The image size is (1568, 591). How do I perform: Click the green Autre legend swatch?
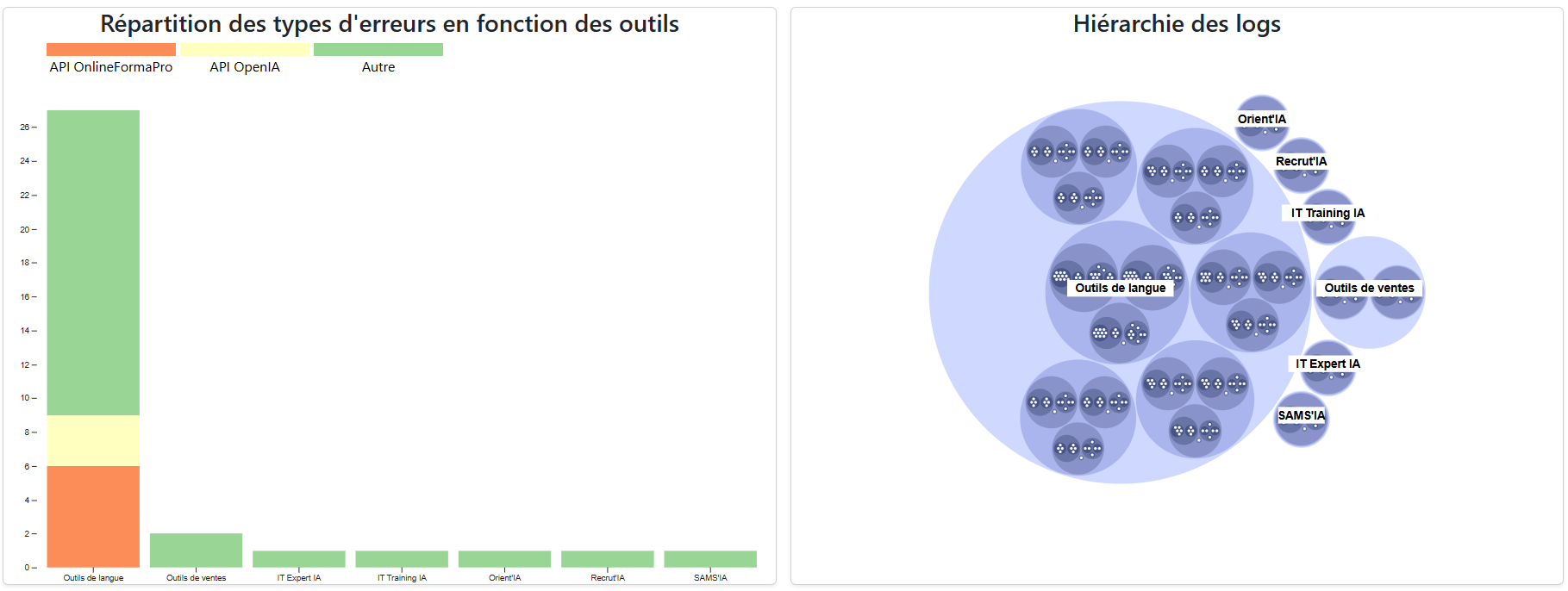click(x=378, y=50)
